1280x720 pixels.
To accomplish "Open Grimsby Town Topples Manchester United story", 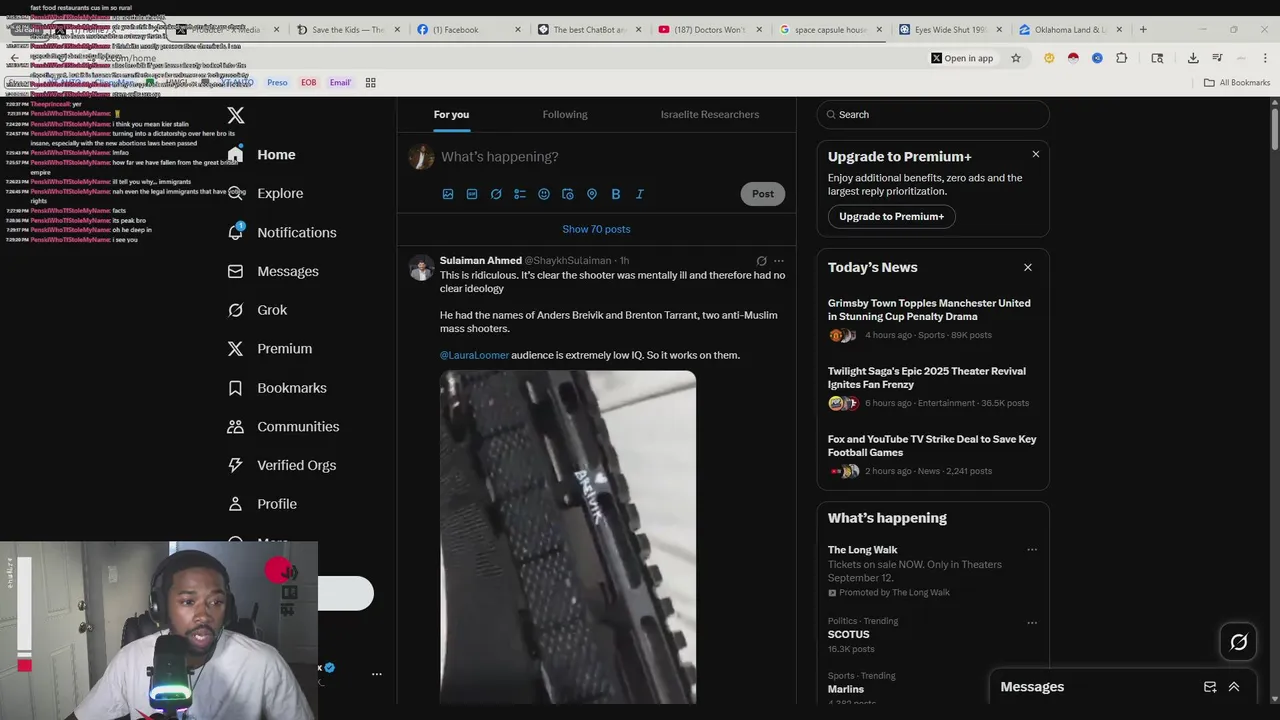I will click(x=933, y=320).
